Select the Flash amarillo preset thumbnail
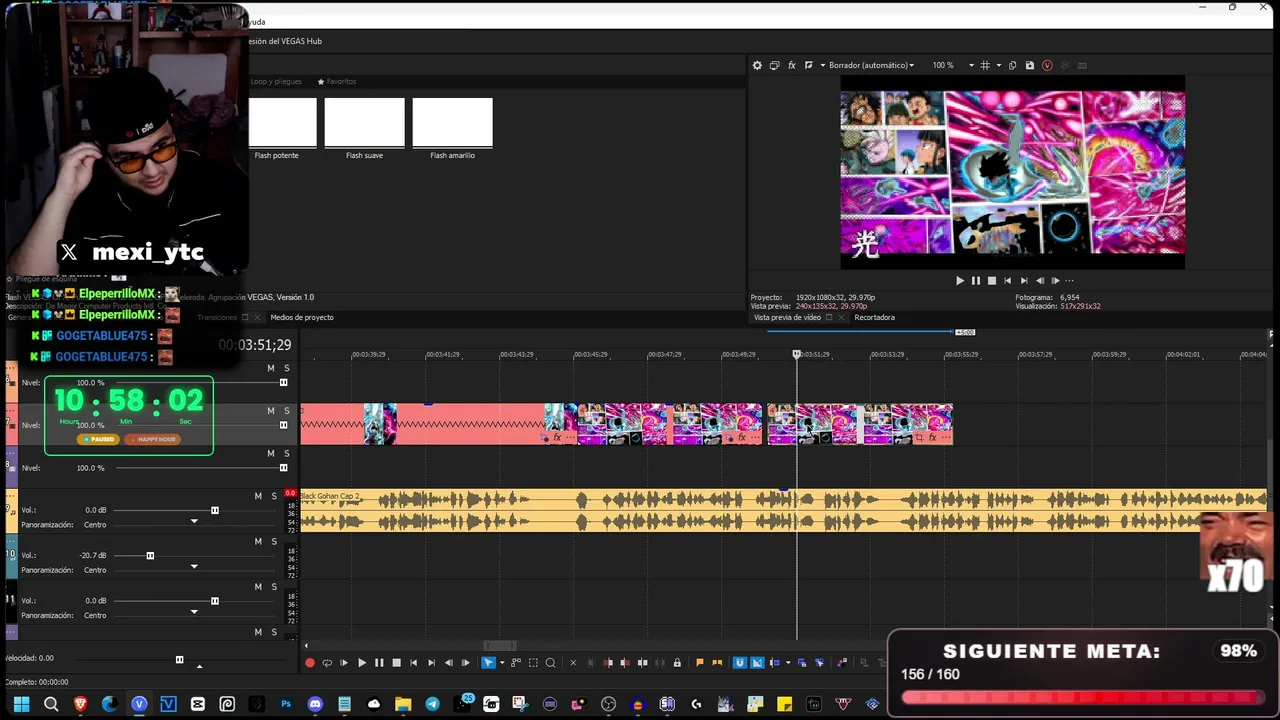The image size is (1280, 720). tap(452, 122)
